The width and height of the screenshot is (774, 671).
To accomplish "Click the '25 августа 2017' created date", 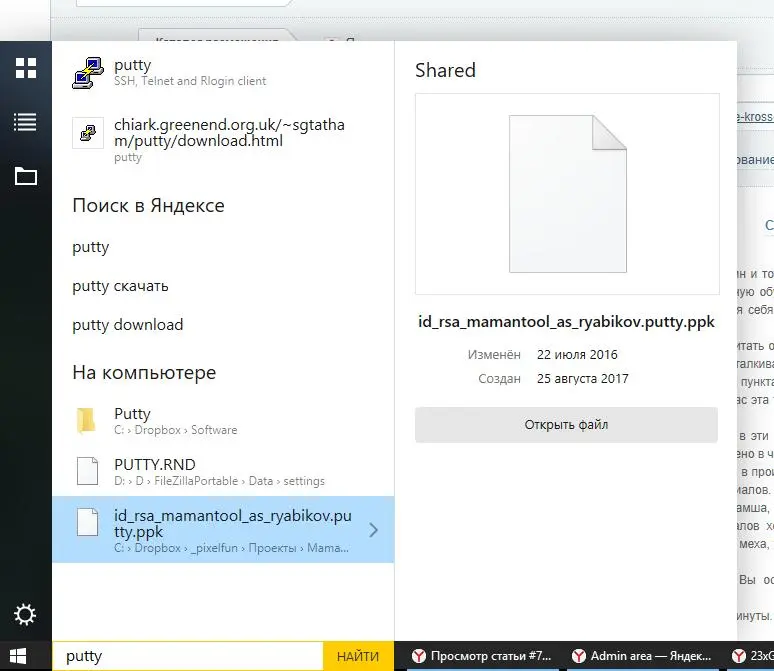I will point(582,379).
